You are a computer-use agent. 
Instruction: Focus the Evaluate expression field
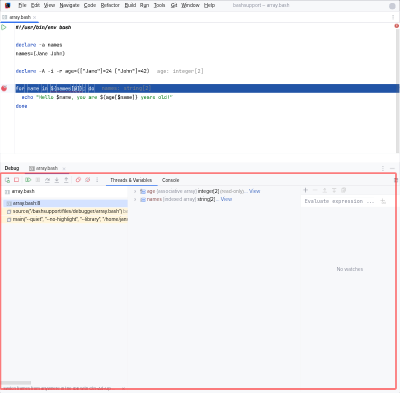click(339, 201)
